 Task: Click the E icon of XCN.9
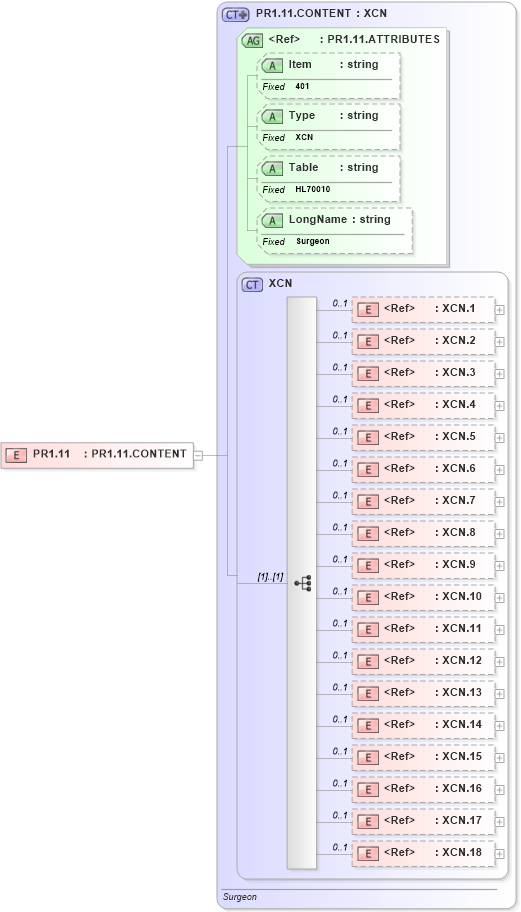point(367,566)
